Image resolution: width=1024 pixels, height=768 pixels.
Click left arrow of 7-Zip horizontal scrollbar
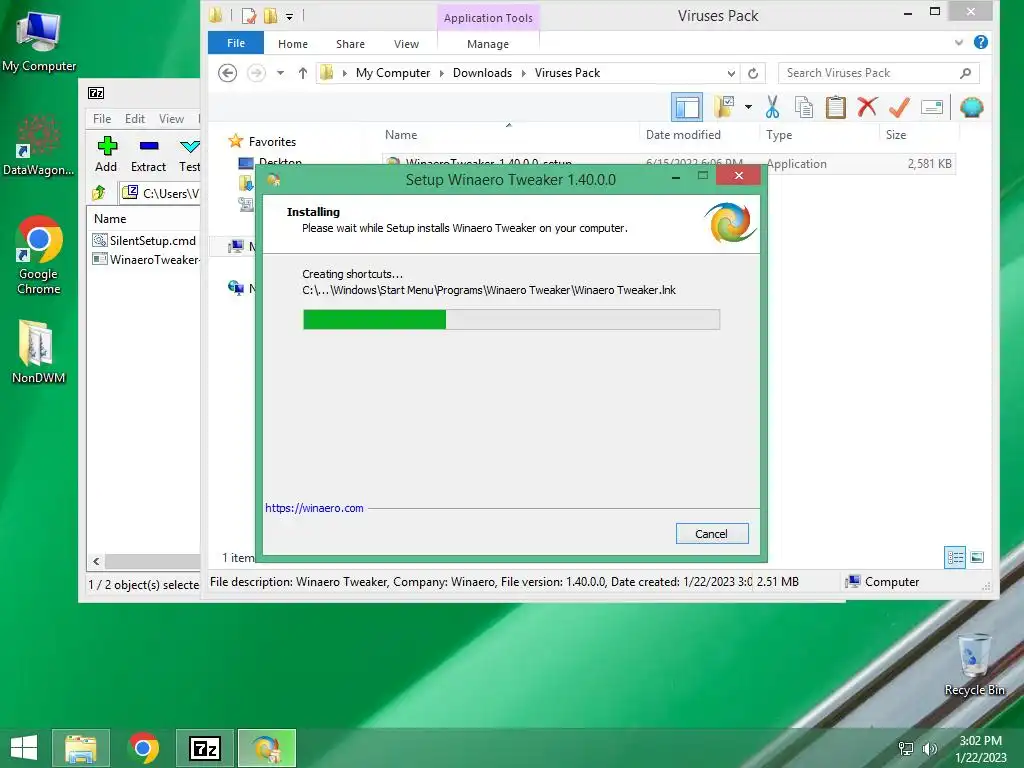[96, 561]
